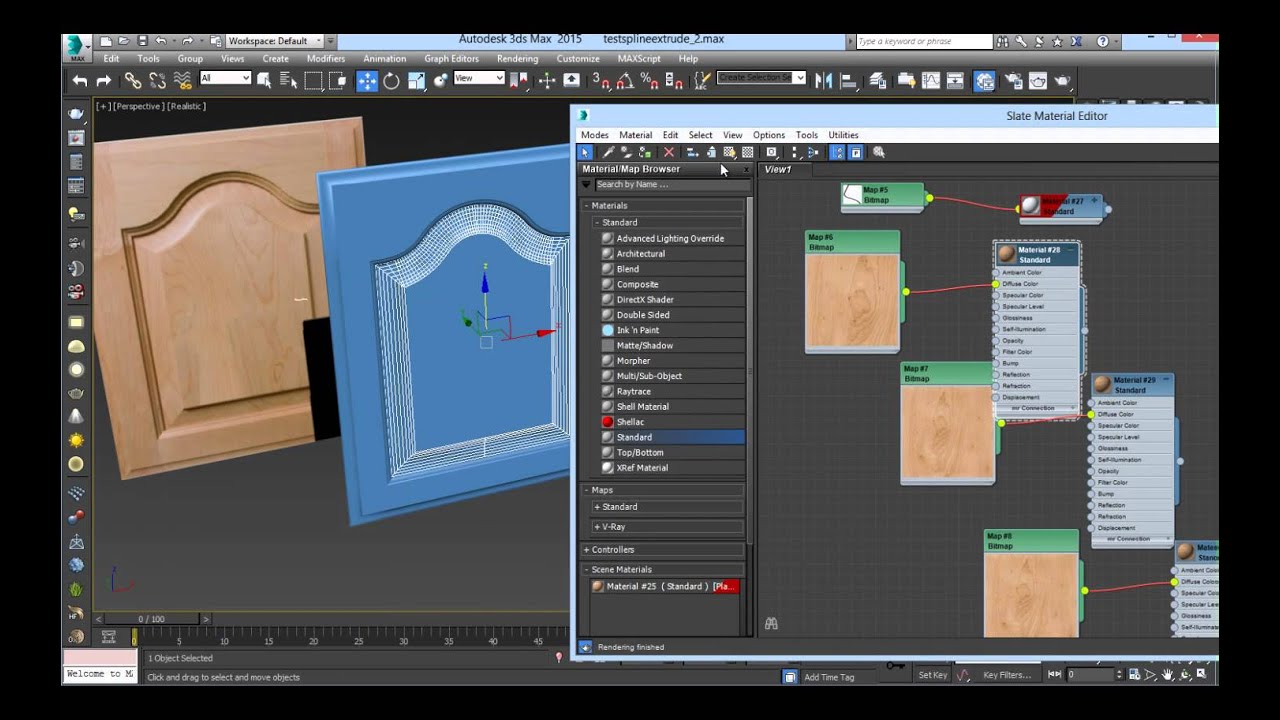Screen dimensions: 1280x720
Task: Open the View reference coordinate dropdown
Action: click(479, 78)
